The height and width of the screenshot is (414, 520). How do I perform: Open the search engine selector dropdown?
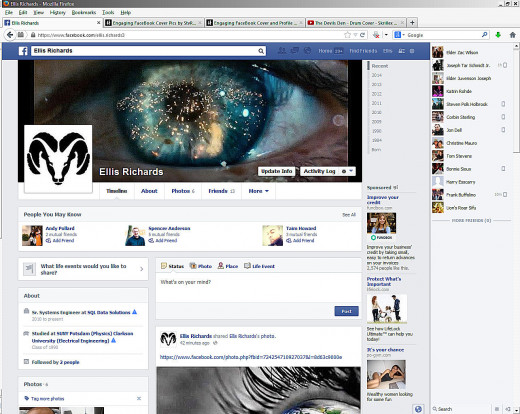click(x=399, y=35)
